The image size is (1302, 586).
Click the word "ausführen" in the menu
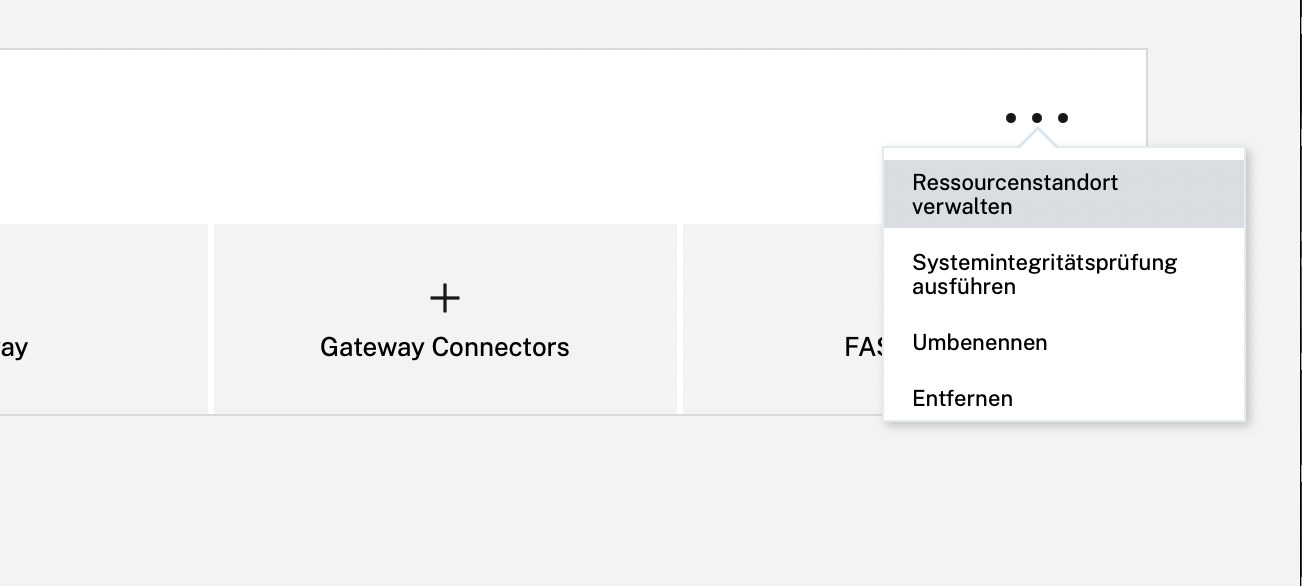click(964, 287)
